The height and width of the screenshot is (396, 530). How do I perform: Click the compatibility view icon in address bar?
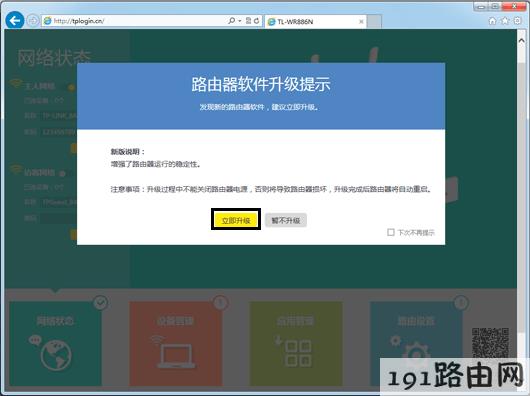click(248, 21)
